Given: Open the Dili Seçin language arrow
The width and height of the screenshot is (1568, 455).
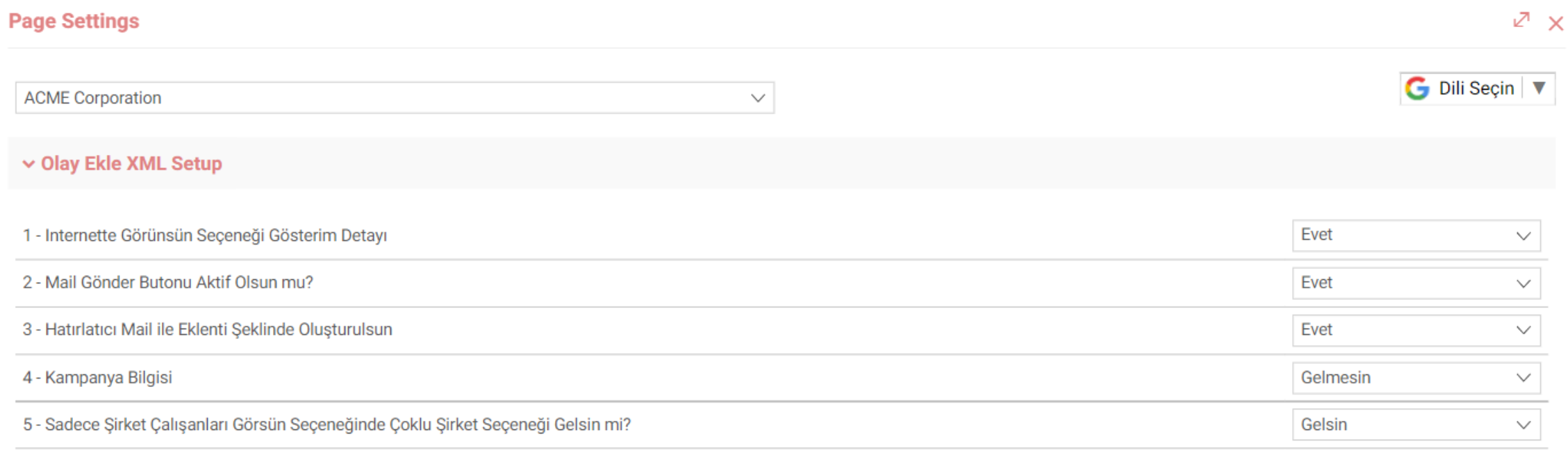Looking at the screenshot, I should click(1539, 88).
